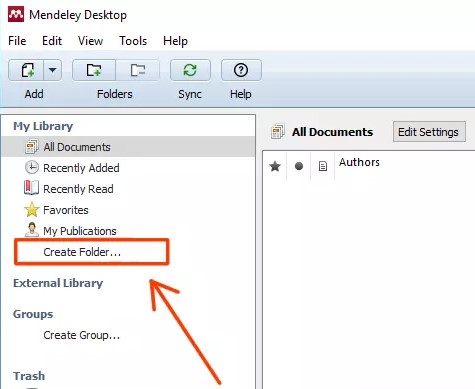Select All Documents in My Library
475x389 pixels.
click(128, 147)
